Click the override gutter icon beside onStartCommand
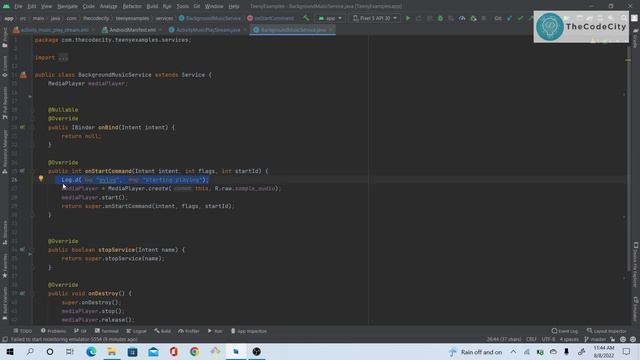The width and height of the screenshot is (640, 360). click(x=22, y=171)
